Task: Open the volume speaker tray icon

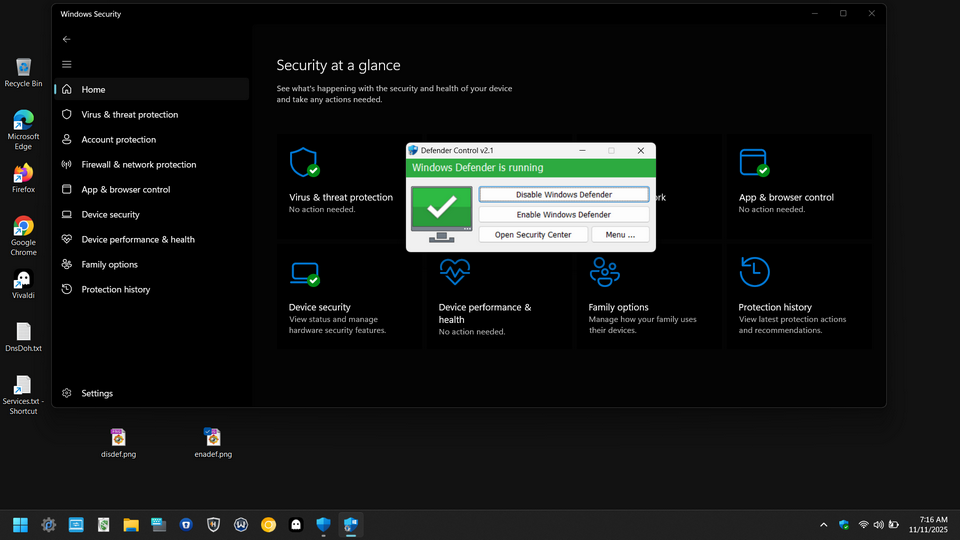Action: coord(879,525)
